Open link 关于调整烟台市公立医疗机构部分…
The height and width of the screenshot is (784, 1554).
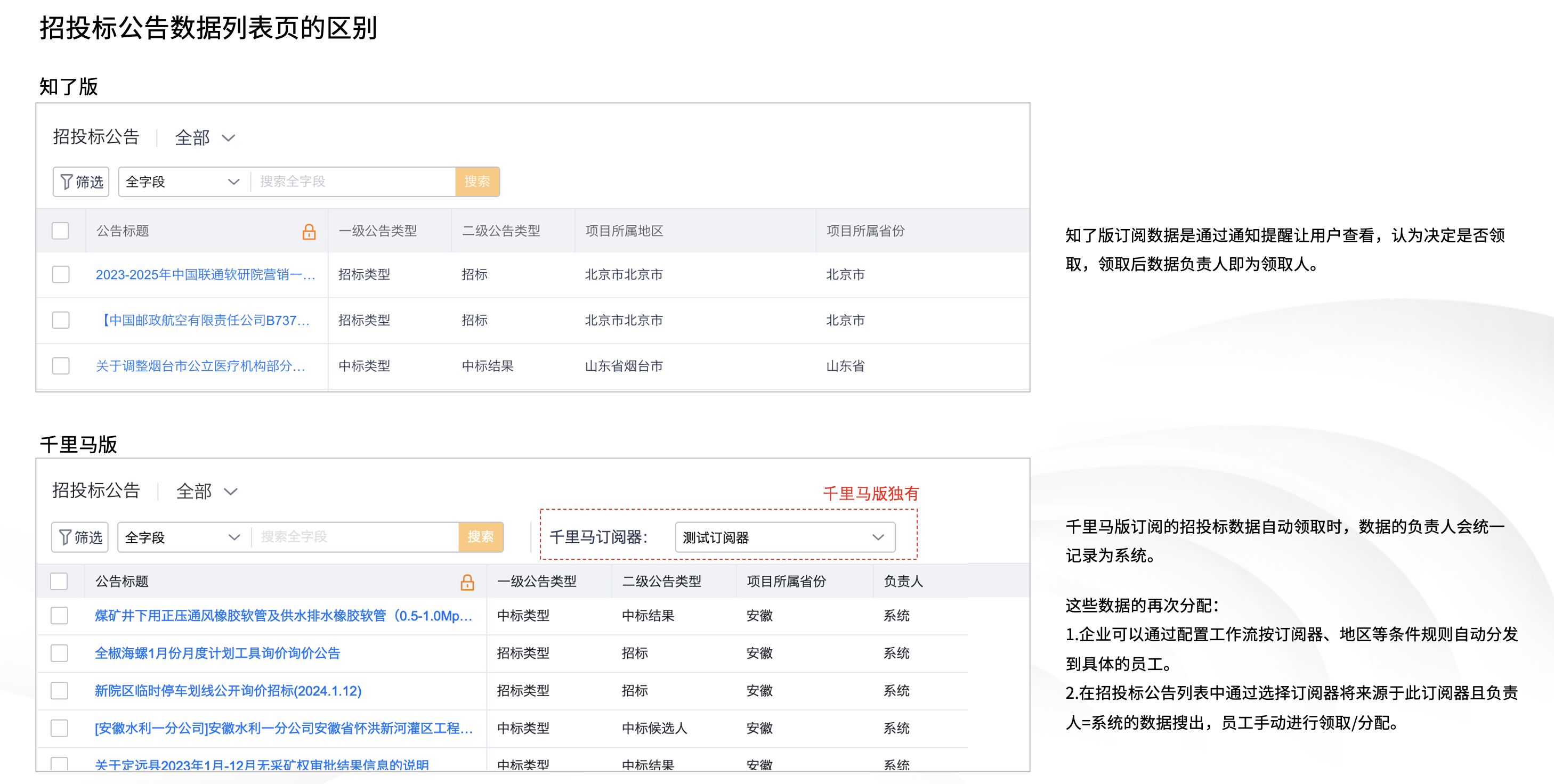pyautogui.click(x=201, y=366)
